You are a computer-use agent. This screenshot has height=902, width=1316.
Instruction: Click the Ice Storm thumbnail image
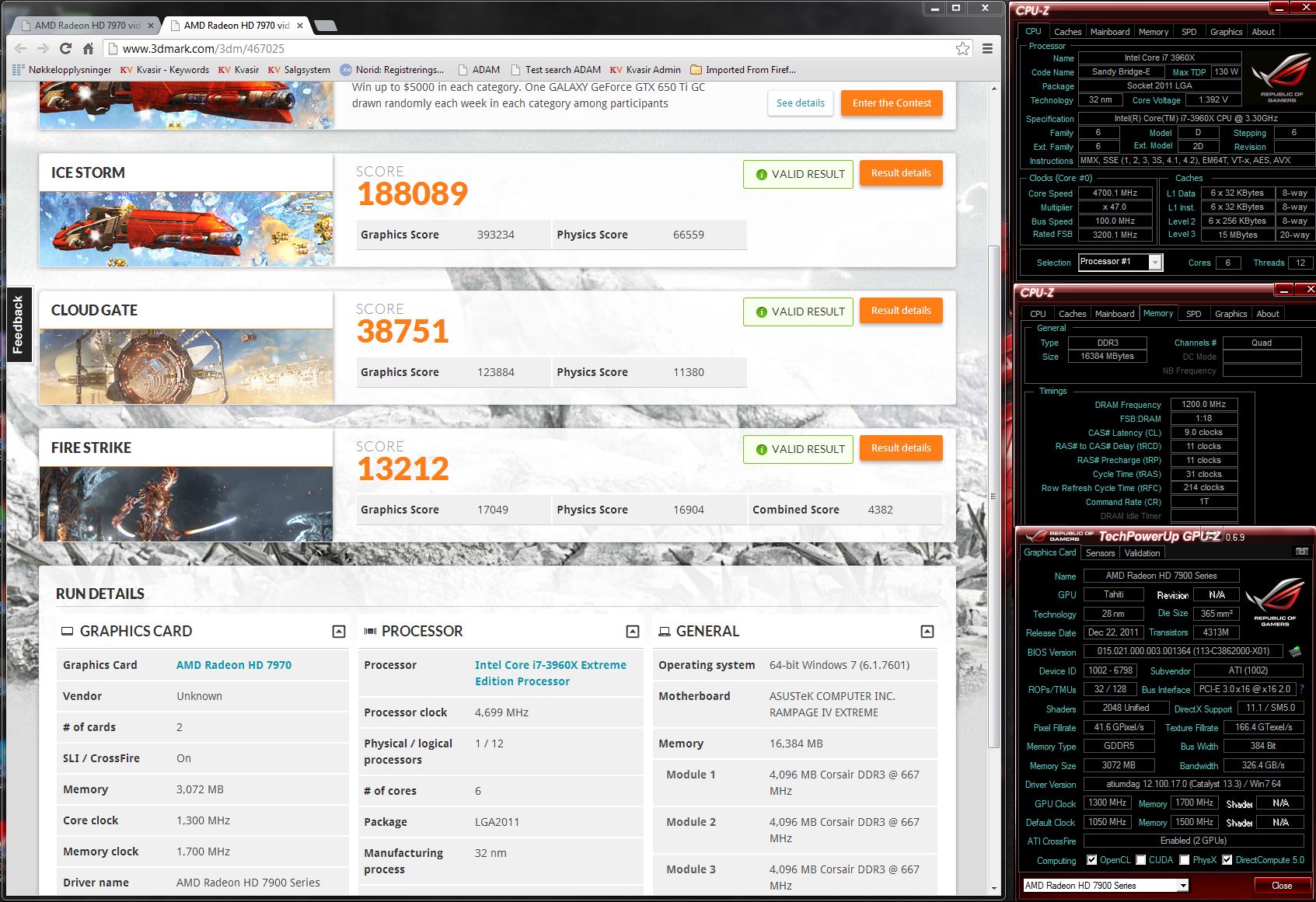(x=186, y=229)
